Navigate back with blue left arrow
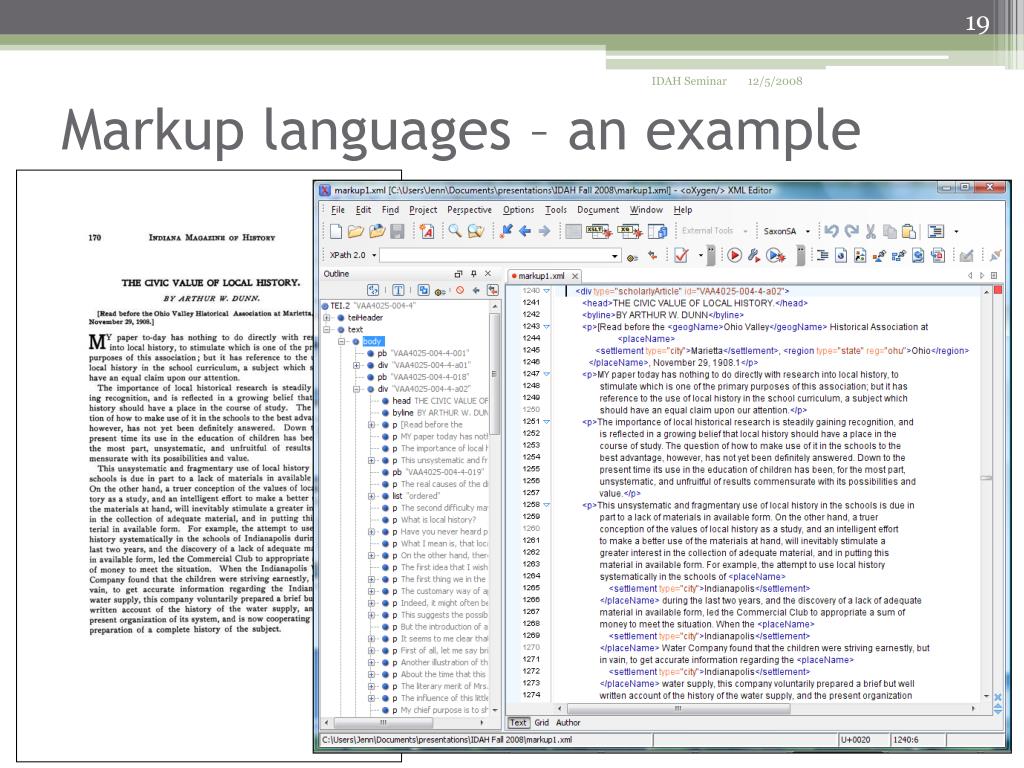 525,231
